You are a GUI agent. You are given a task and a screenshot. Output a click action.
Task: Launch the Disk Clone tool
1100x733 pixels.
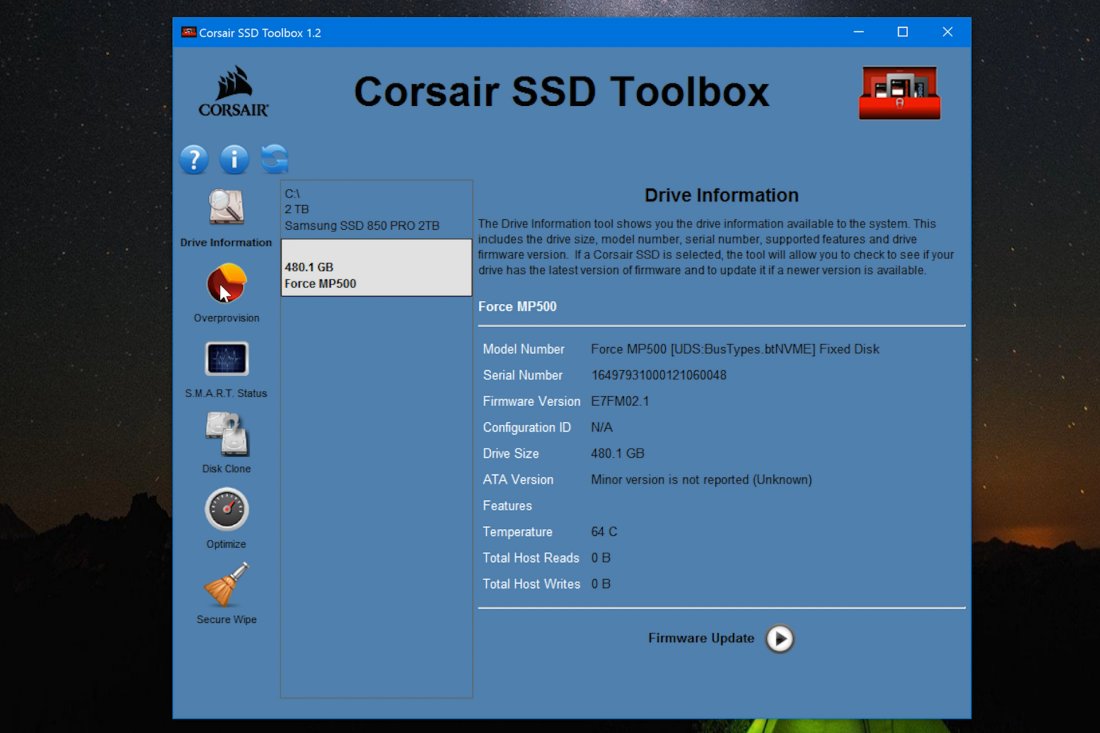226,435
